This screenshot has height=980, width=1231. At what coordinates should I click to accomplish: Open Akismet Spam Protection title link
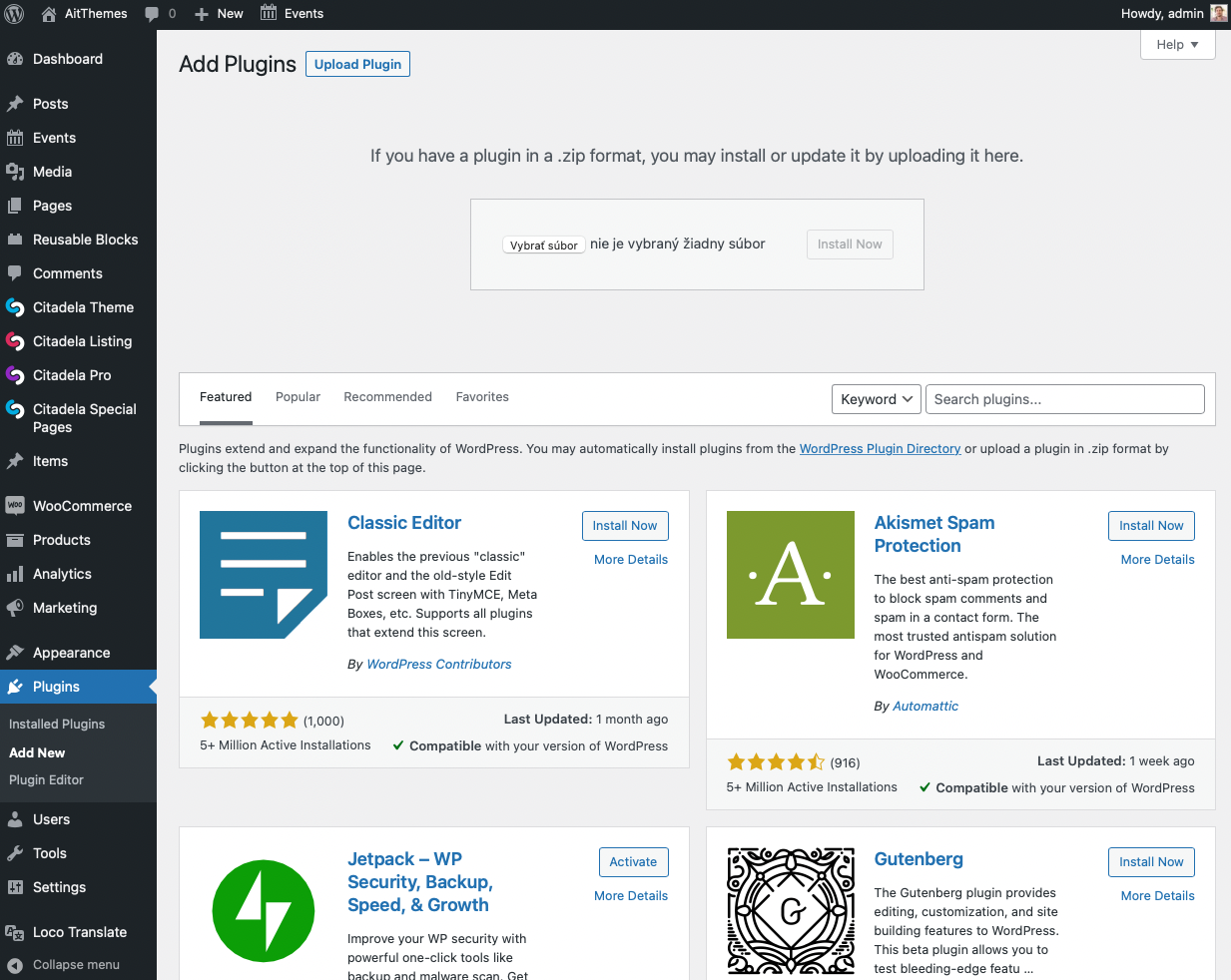pos(934,534)
